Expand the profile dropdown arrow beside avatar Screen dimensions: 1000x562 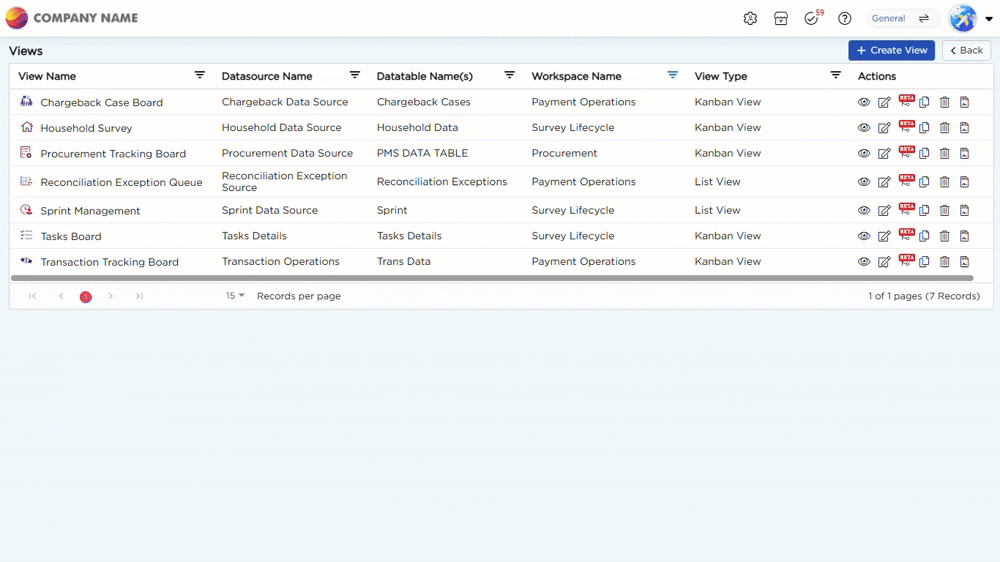tap(989, 18)
